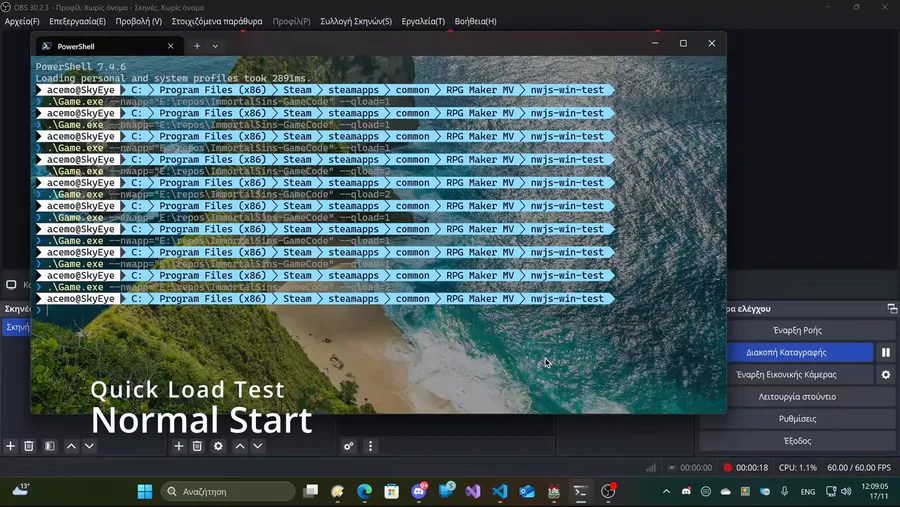Open audio mixer three-dot menu
The height and width of the screenshot is (507, 900).
[370, 446]
